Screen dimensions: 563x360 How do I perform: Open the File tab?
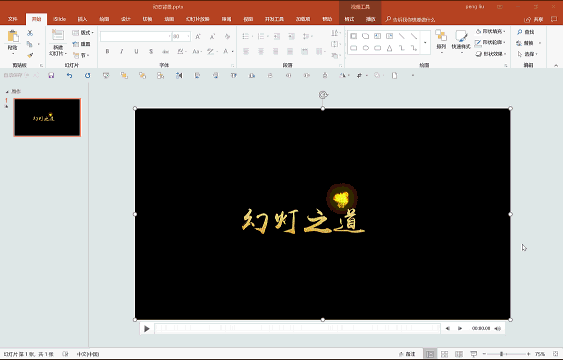(13, 19)
